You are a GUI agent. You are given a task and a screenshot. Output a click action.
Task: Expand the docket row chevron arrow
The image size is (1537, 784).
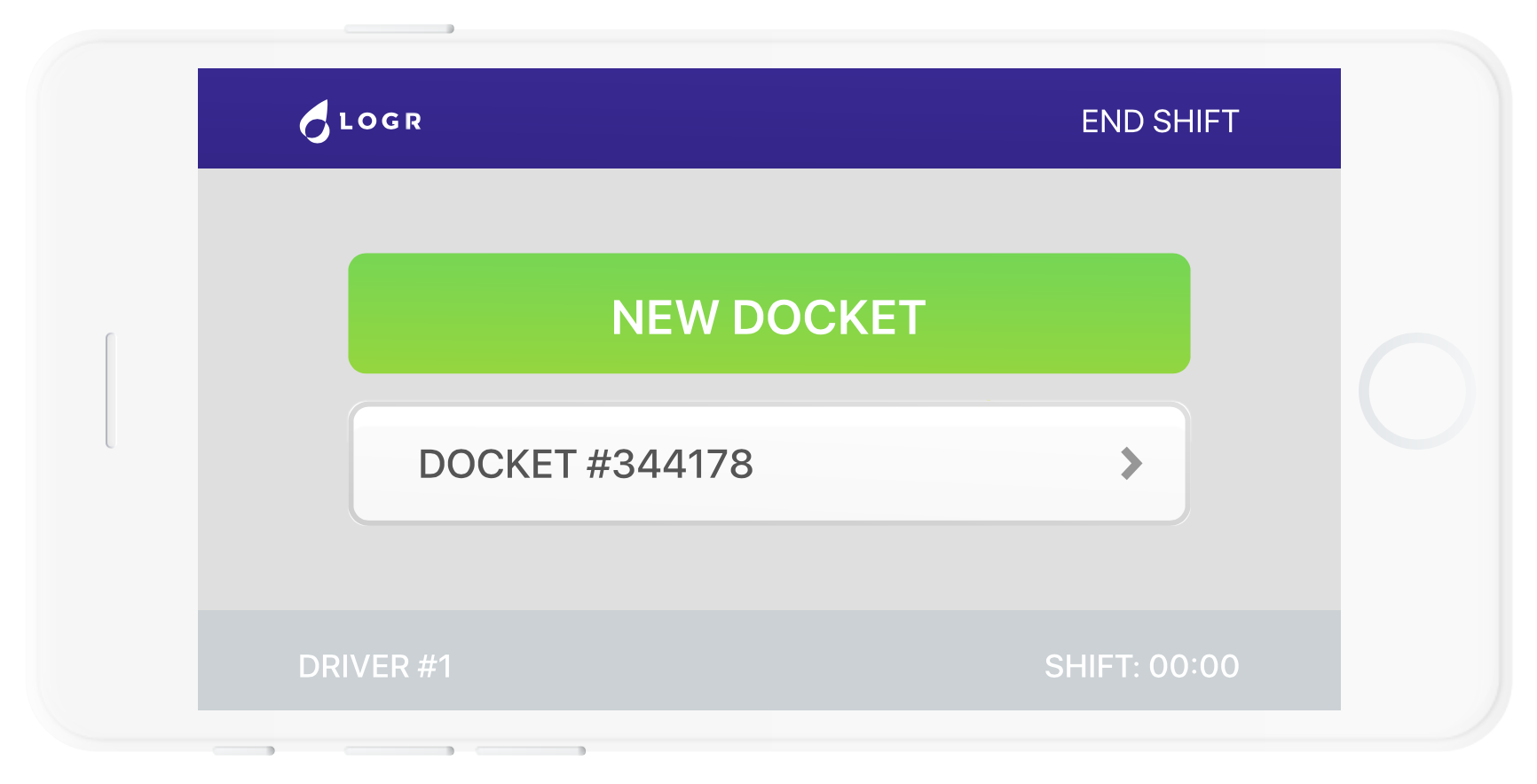coord(1131,464)
